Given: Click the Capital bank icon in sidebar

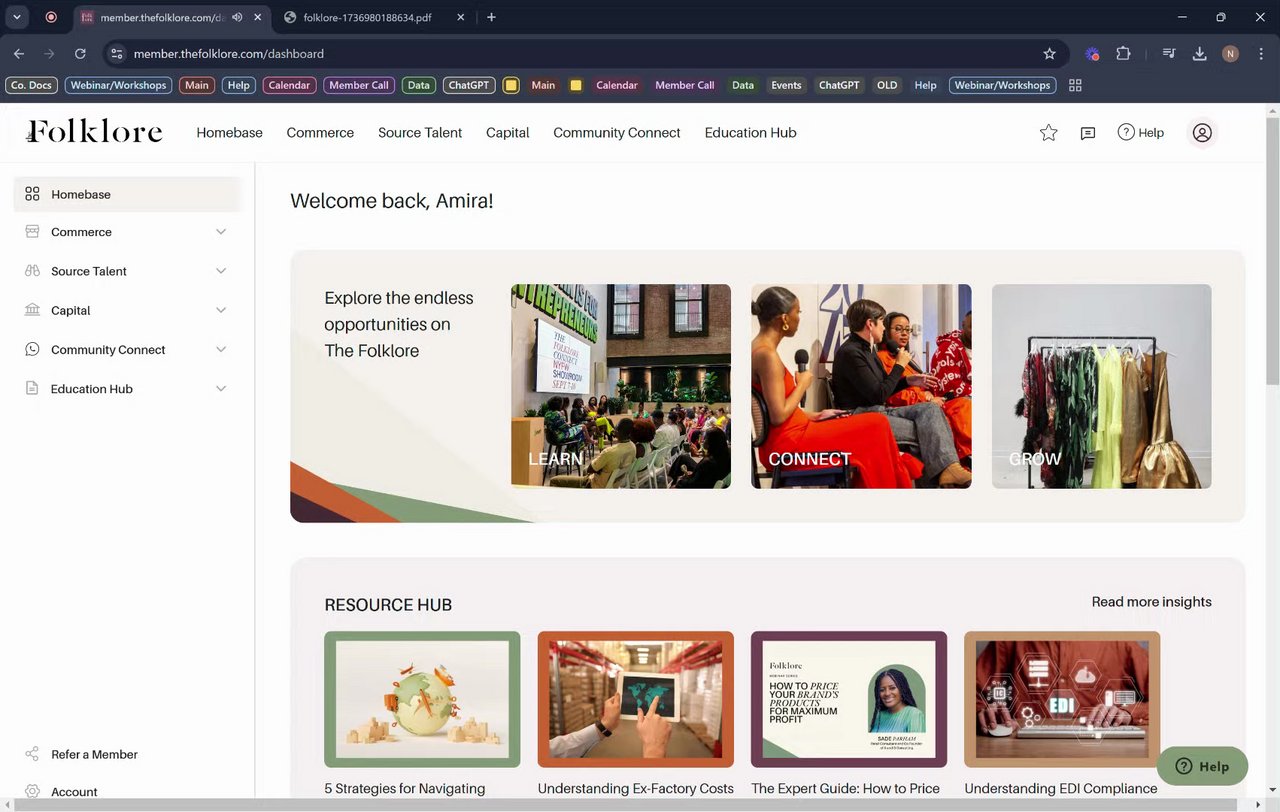Looking at the screenshot, I should 32,310.
